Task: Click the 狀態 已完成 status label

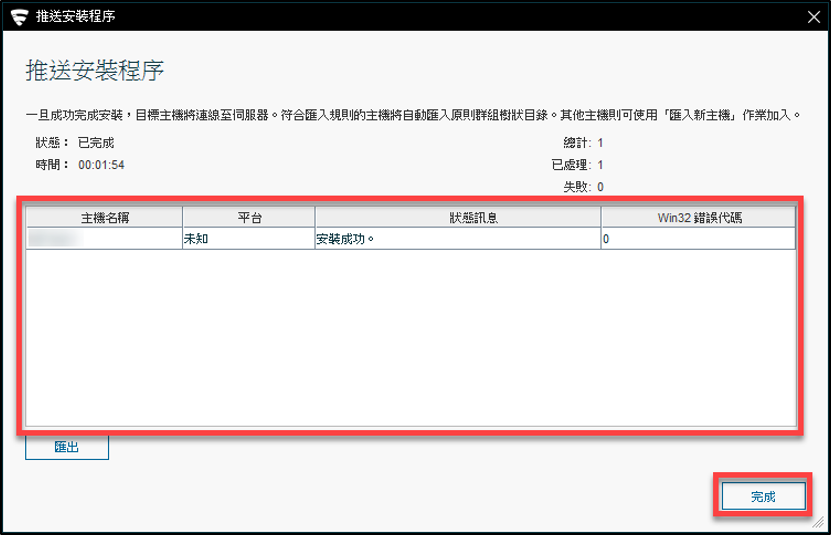Action: 74,143
